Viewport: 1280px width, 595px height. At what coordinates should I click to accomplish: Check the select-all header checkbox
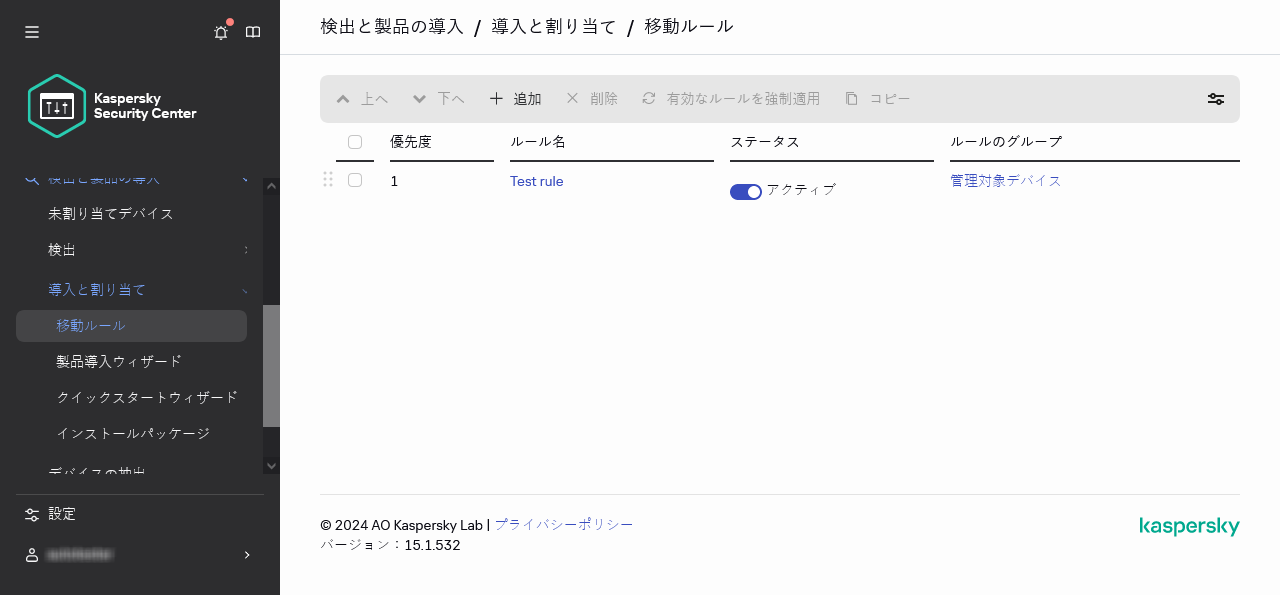tap(355, 141)
